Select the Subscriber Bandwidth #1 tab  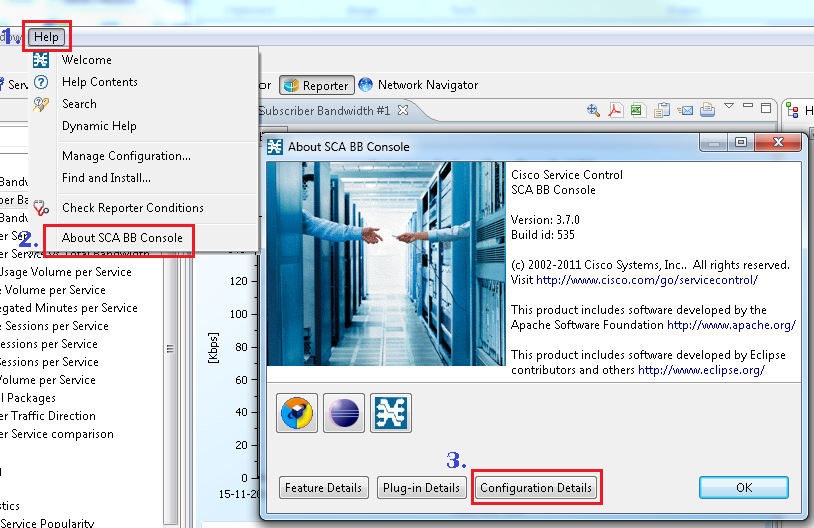[x=324, y=111]
